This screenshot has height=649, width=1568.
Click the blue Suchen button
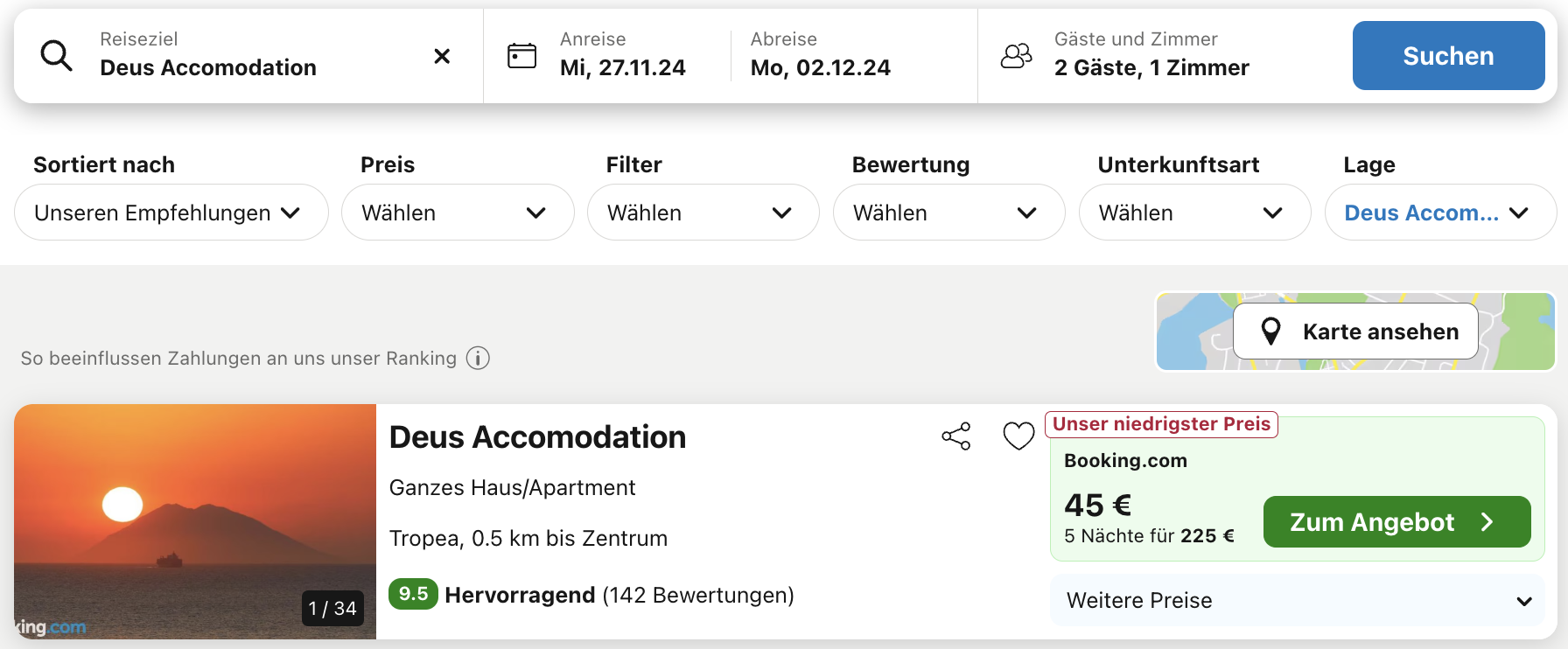click(1449, 56)
